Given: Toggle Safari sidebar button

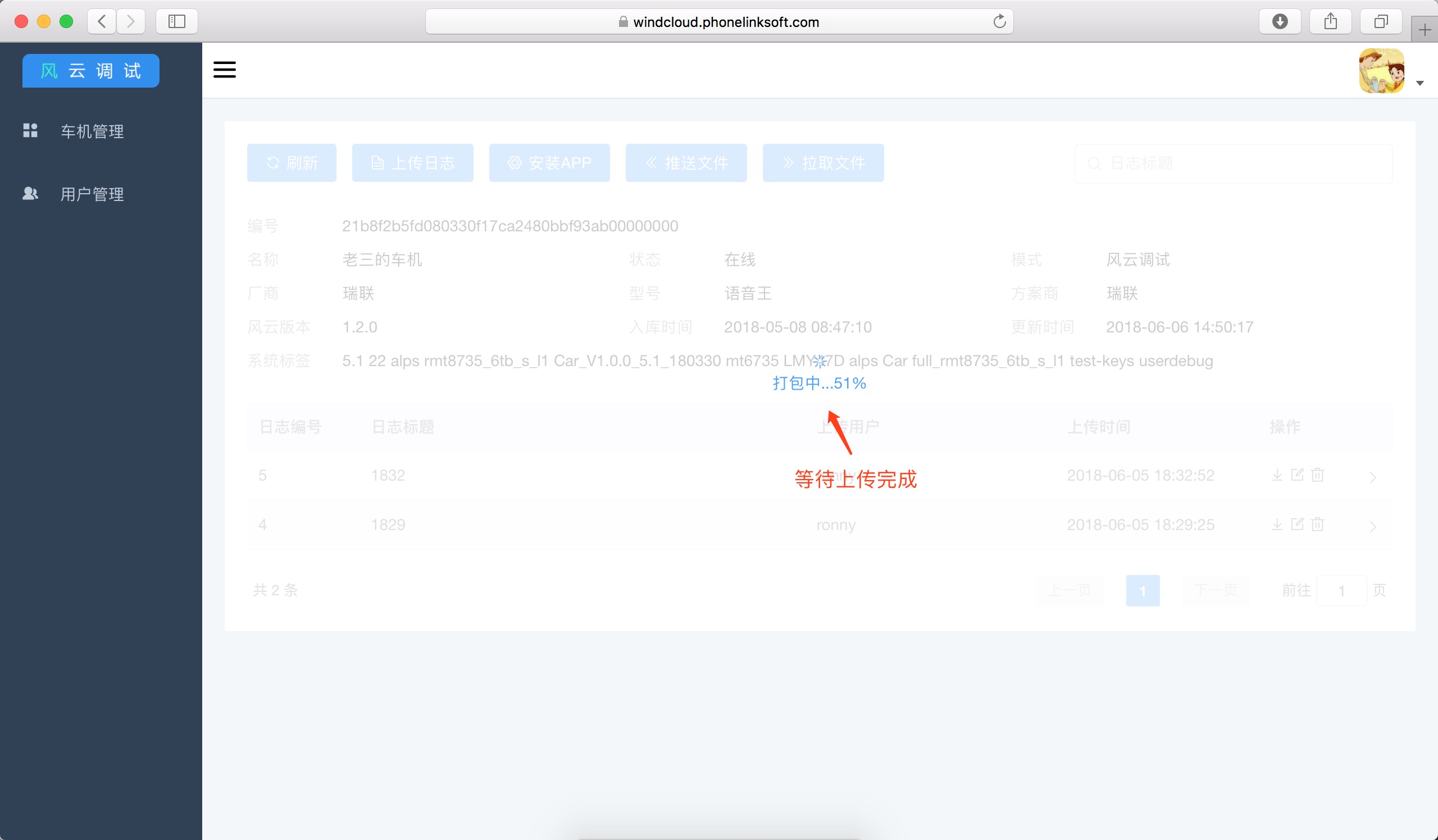Looking at the screenshot, I should click(x=177, y=22).
